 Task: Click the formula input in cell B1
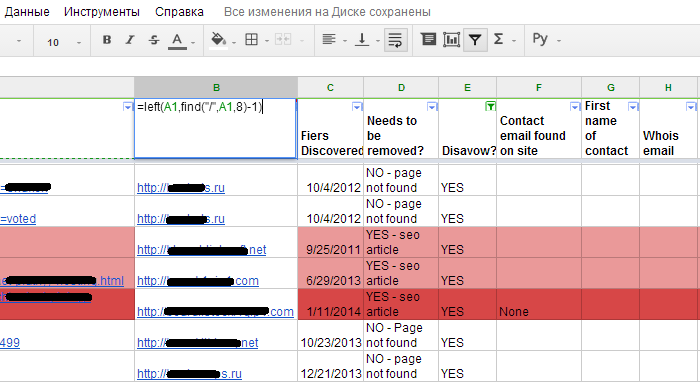pos(215,129)
